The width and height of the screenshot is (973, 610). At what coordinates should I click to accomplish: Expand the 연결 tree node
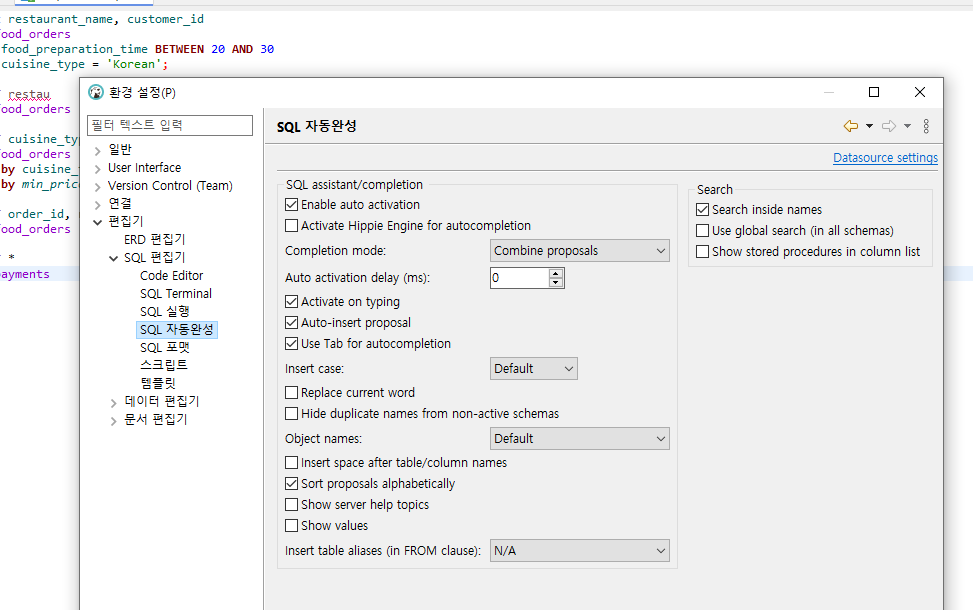coord(97,205)
